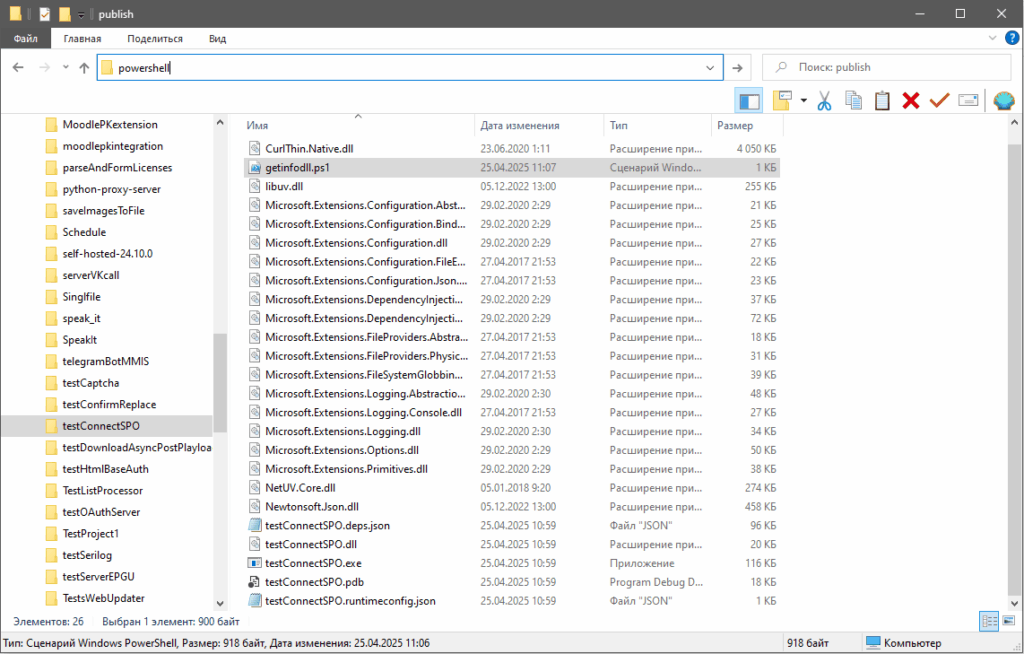Click the Go to arrow button
The height and width of the screenshot is (654, 1024).
click(737, 67)
